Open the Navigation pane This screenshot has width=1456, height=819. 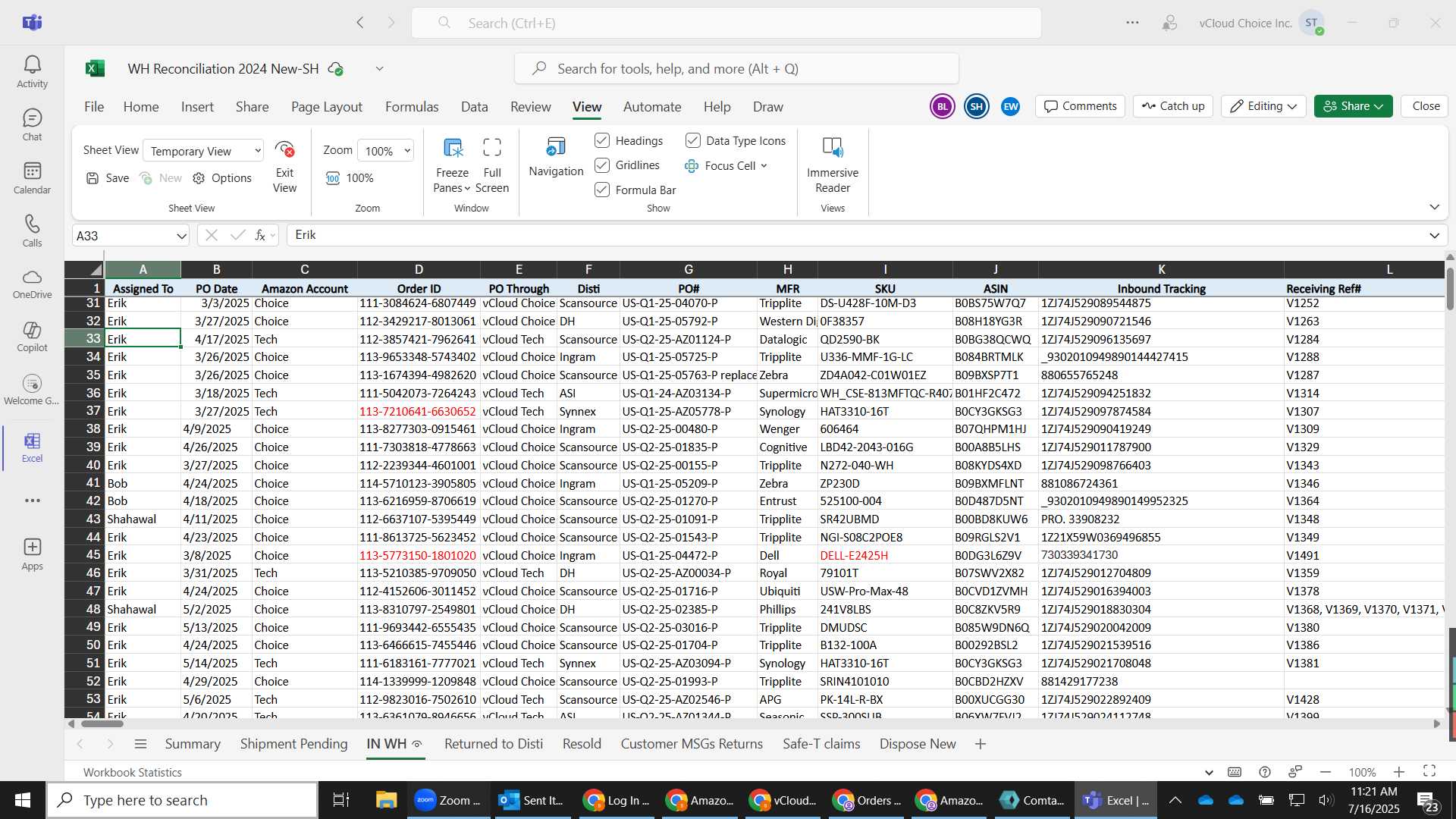click(556, 158)
